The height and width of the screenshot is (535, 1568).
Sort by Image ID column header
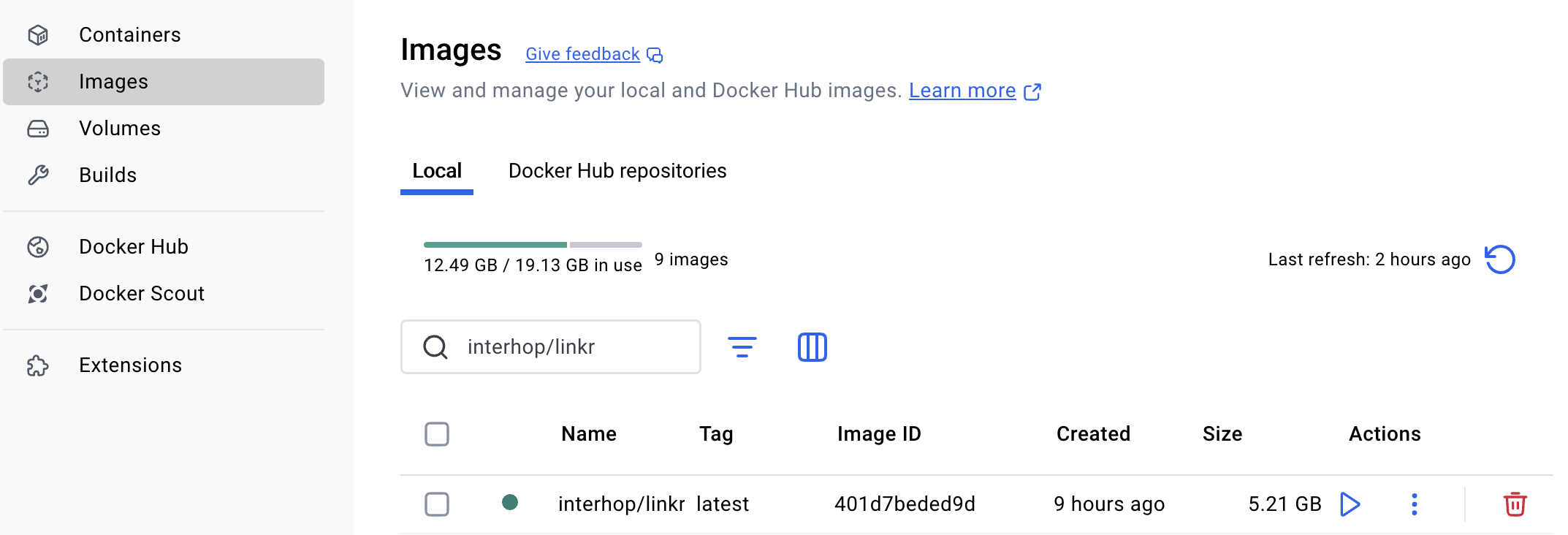879,434
